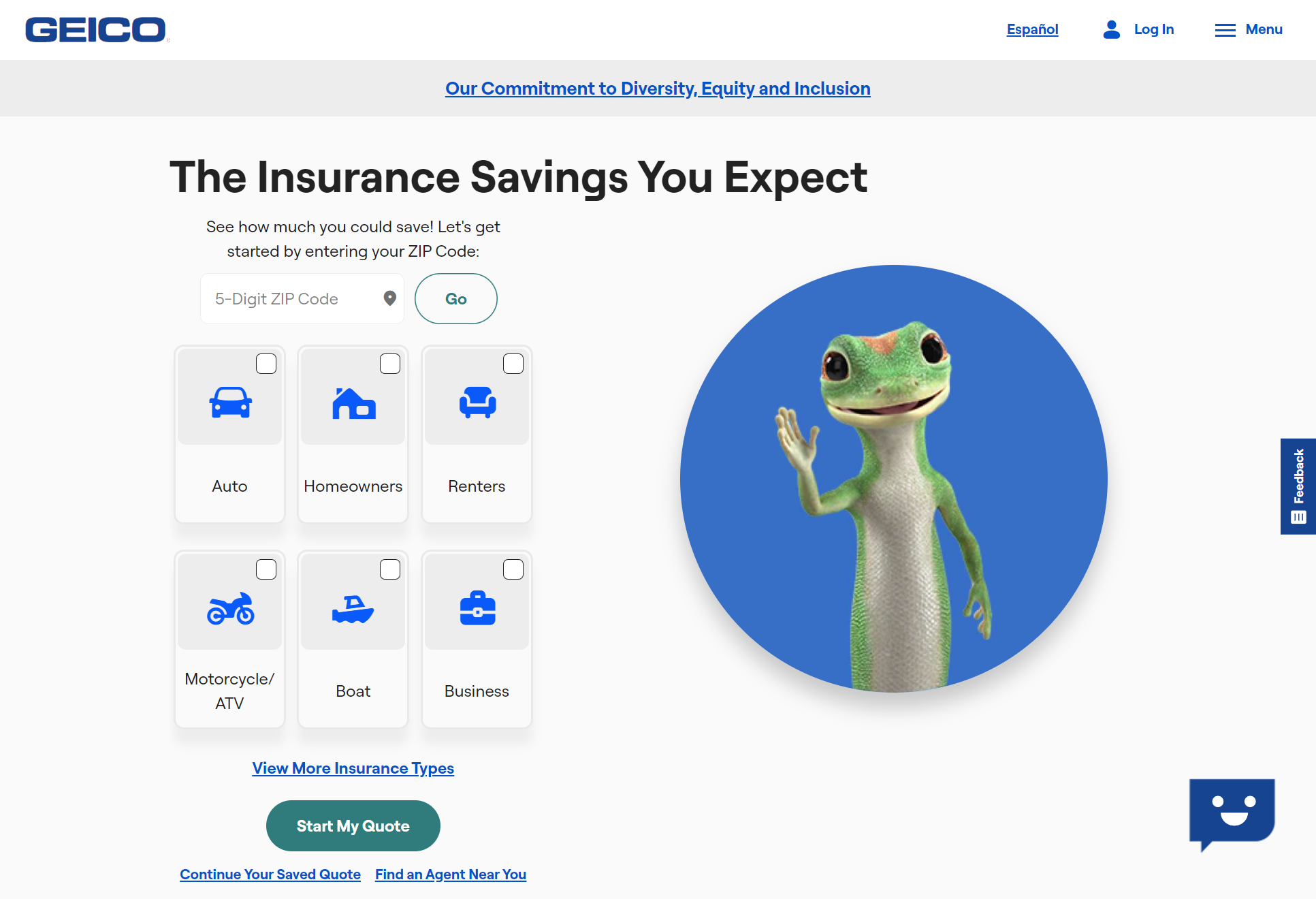Expand View More Insurance Types
1316x899 pixels.
[353, 768]
